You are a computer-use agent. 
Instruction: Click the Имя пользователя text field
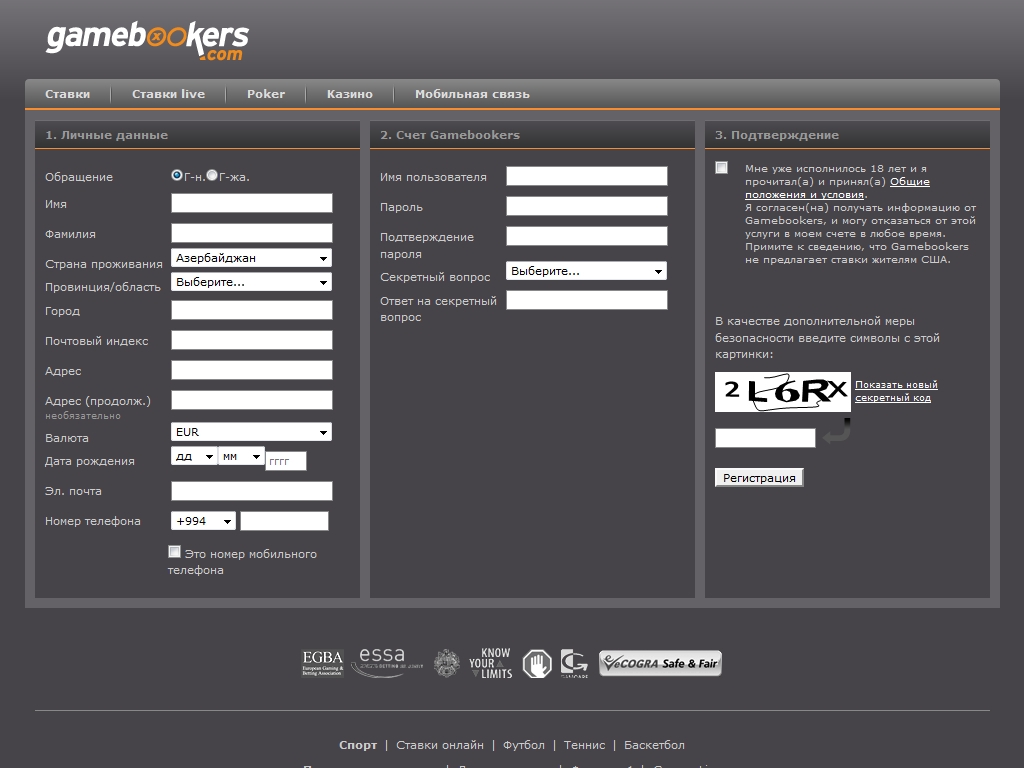tap(586, 176)
